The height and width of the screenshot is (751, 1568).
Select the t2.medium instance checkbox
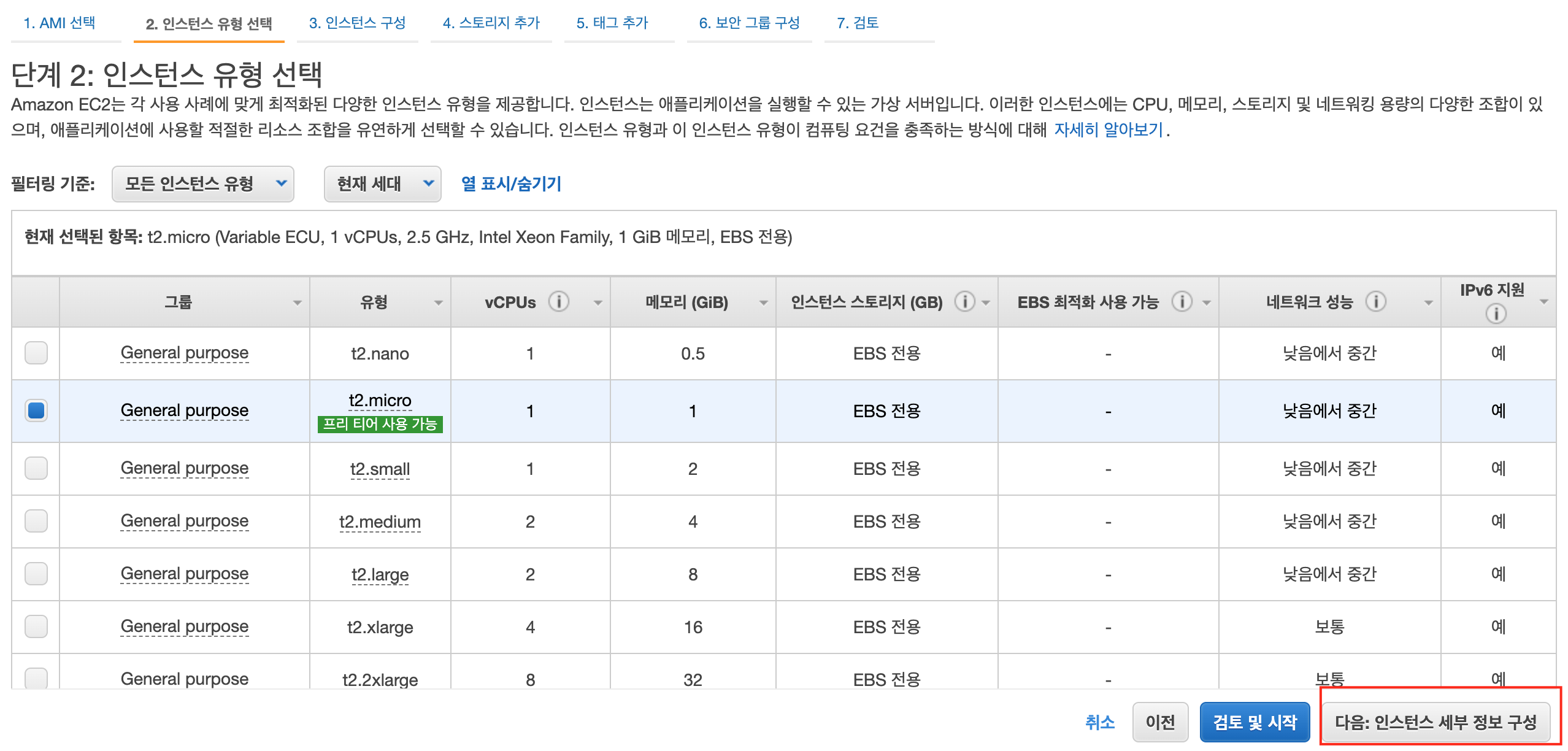point(36,521)
